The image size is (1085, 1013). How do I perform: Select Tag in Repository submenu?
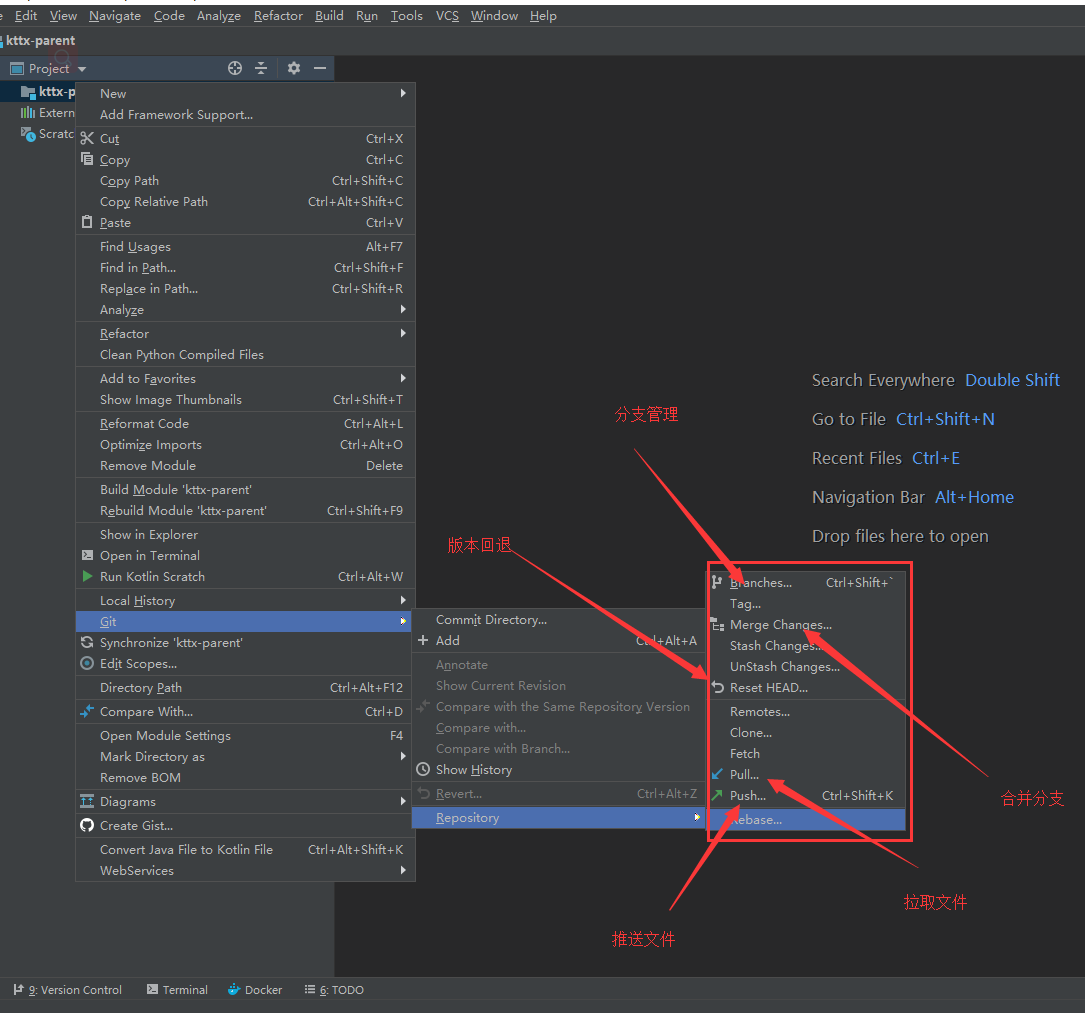point(807,603)
